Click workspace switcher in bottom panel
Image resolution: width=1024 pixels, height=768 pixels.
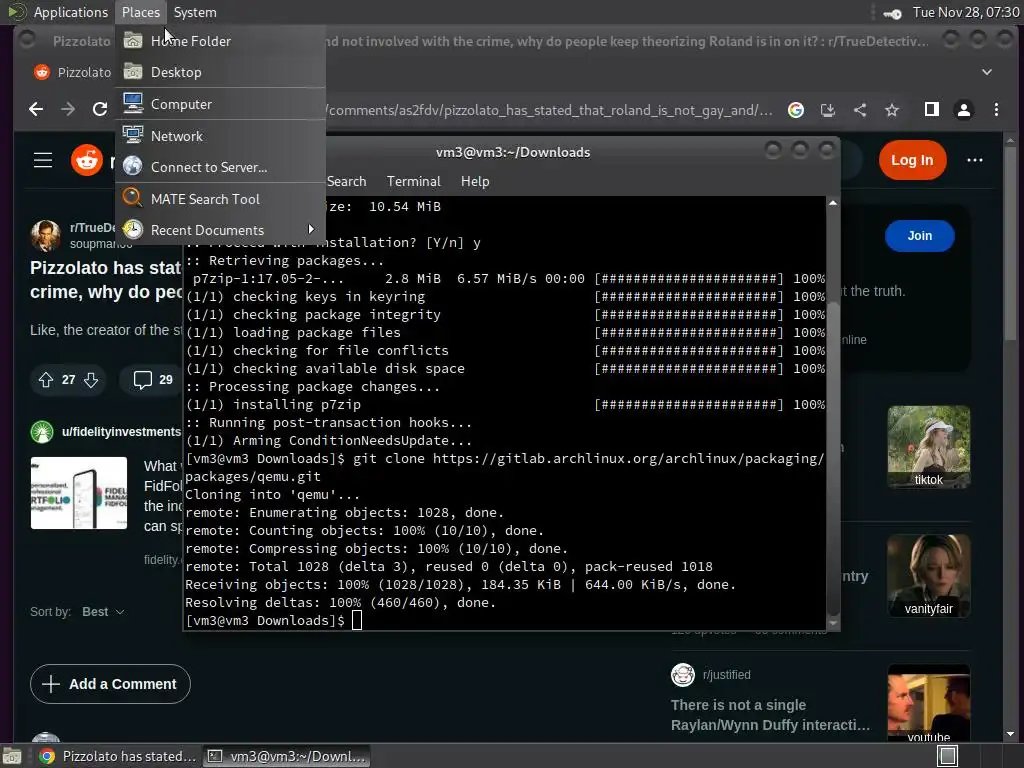[947, 756]
